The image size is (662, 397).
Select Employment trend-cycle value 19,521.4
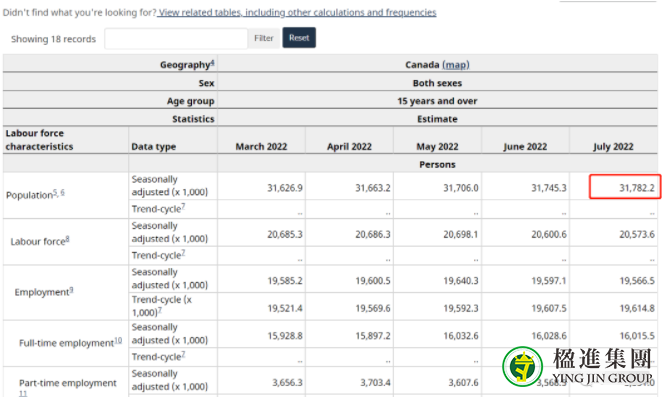(x=285, y=308)
